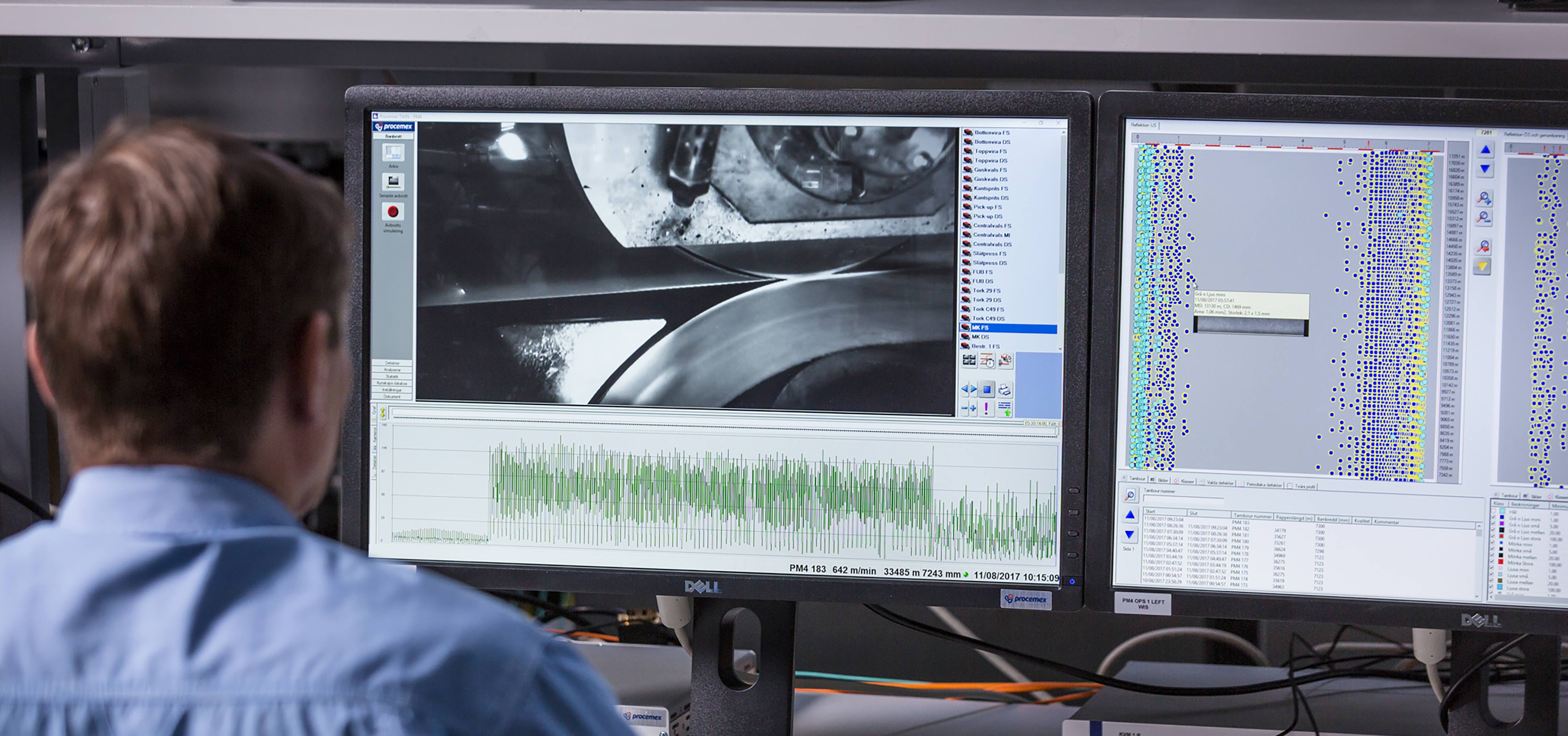
Task: Open Valda defekter tab
Action: point(1217,483)
